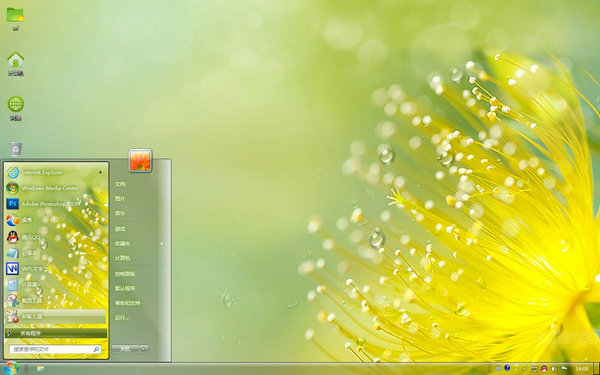The image size is (600, 375).
Task: Open 音乐 (Music) in Start menu
Action: (120, 213)
